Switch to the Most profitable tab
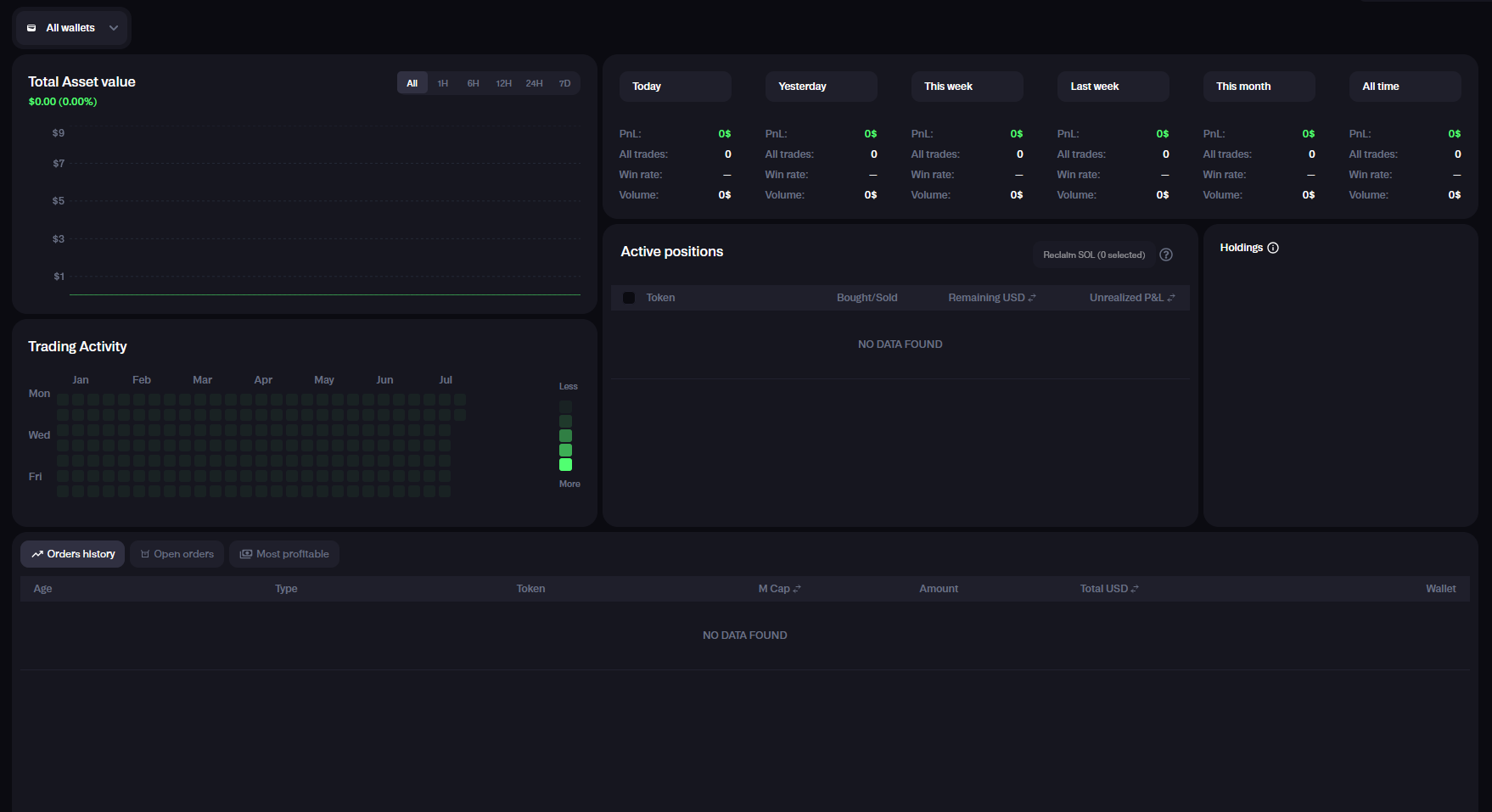The height and width of the screenshot is (812, 1492). [x=284, y=554]
